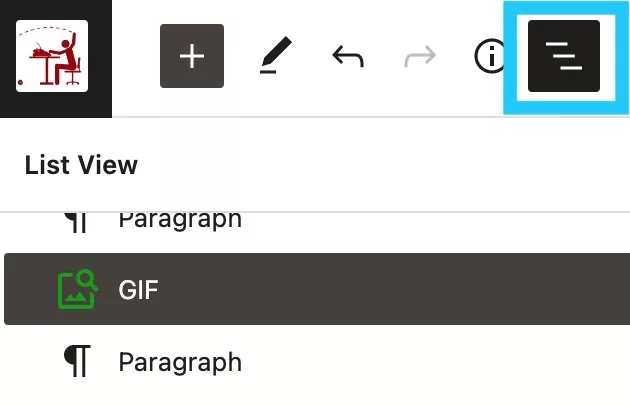Undo the last change with the left arrow
Screen dimensions: 630x406
point(348,56)
